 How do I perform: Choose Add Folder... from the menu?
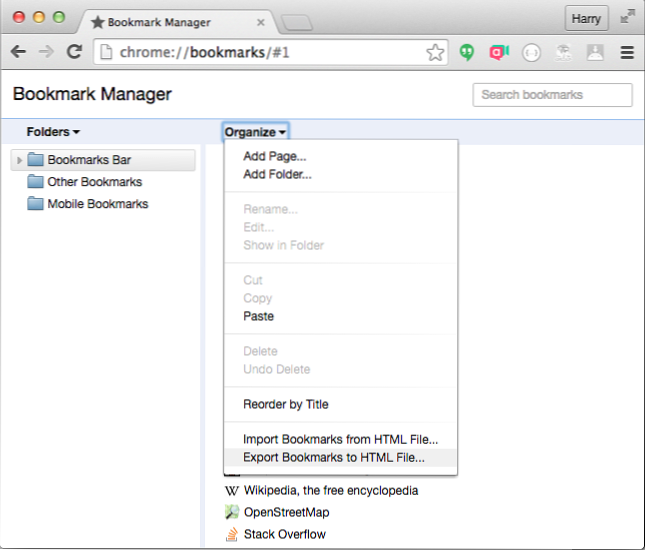click(x=277, y=174)
